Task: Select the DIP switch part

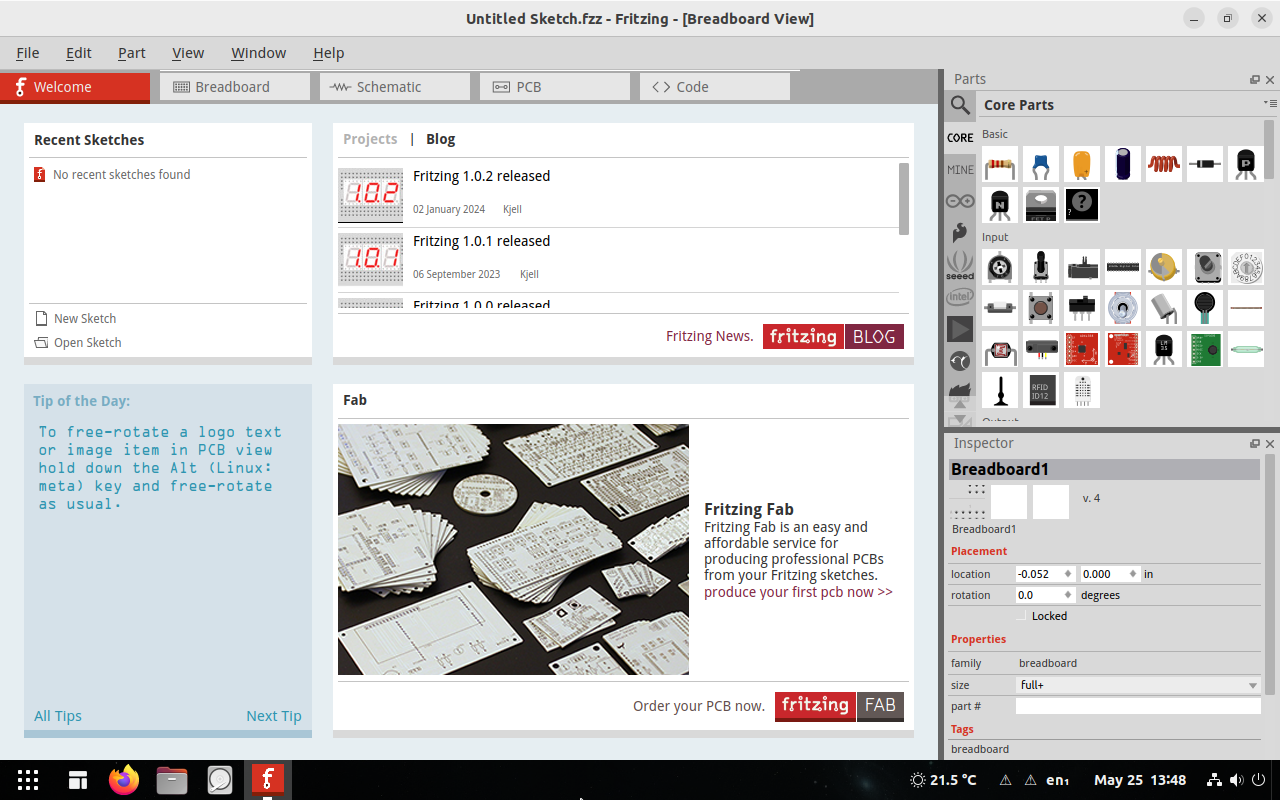Action: [1122, 267]
